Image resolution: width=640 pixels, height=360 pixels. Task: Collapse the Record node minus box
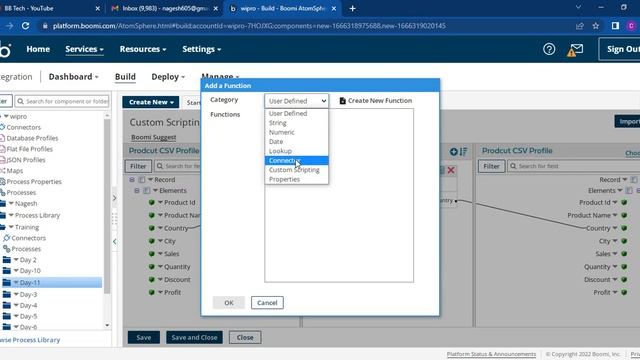[132, 180]
